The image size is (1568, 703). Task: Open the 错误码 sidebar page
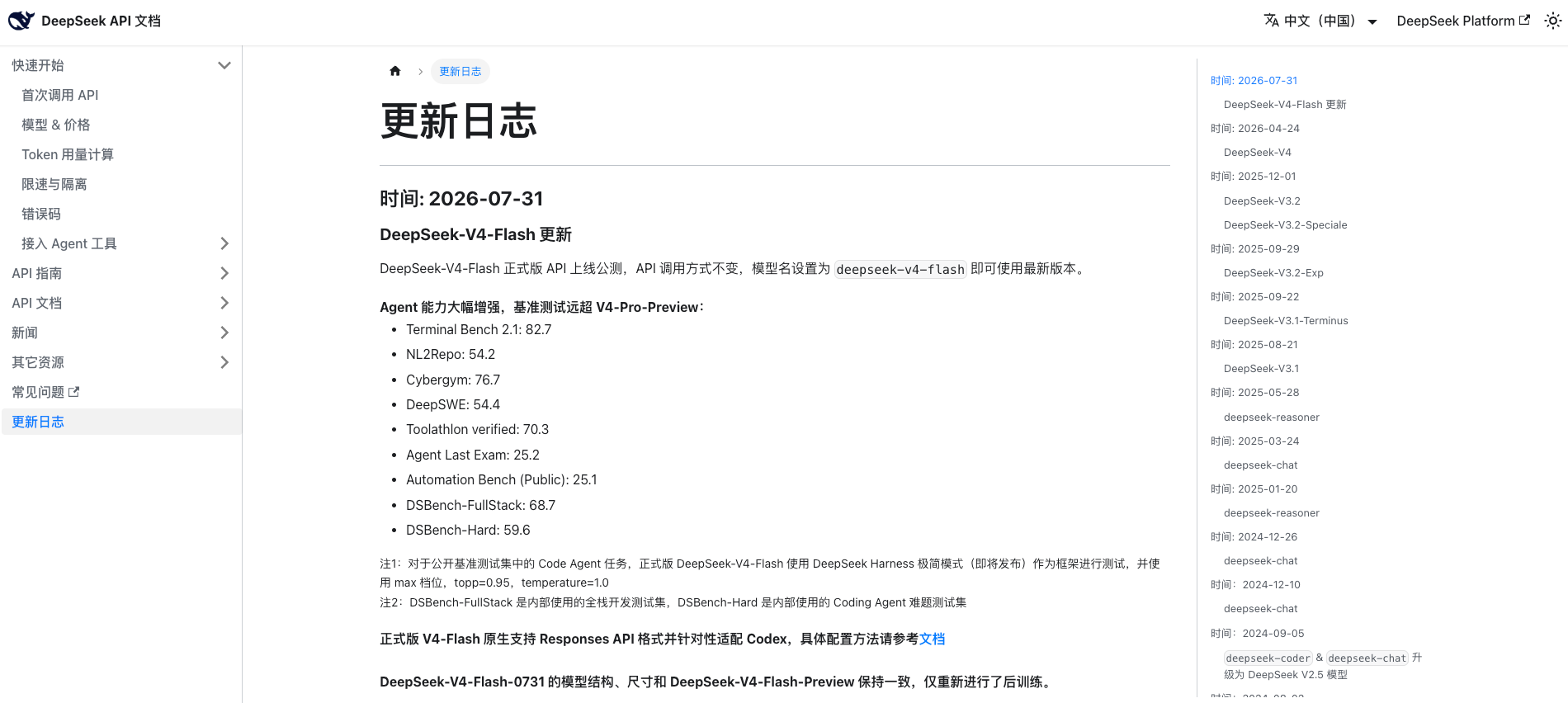[x=41, y=214]
